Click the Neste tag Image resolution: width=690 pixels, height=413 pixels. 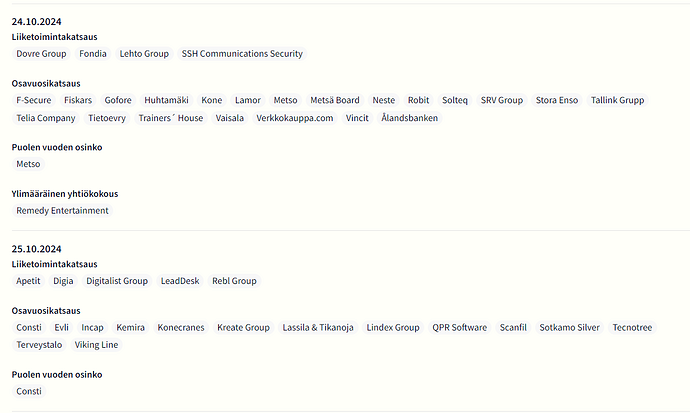click(x=384, y=100)
